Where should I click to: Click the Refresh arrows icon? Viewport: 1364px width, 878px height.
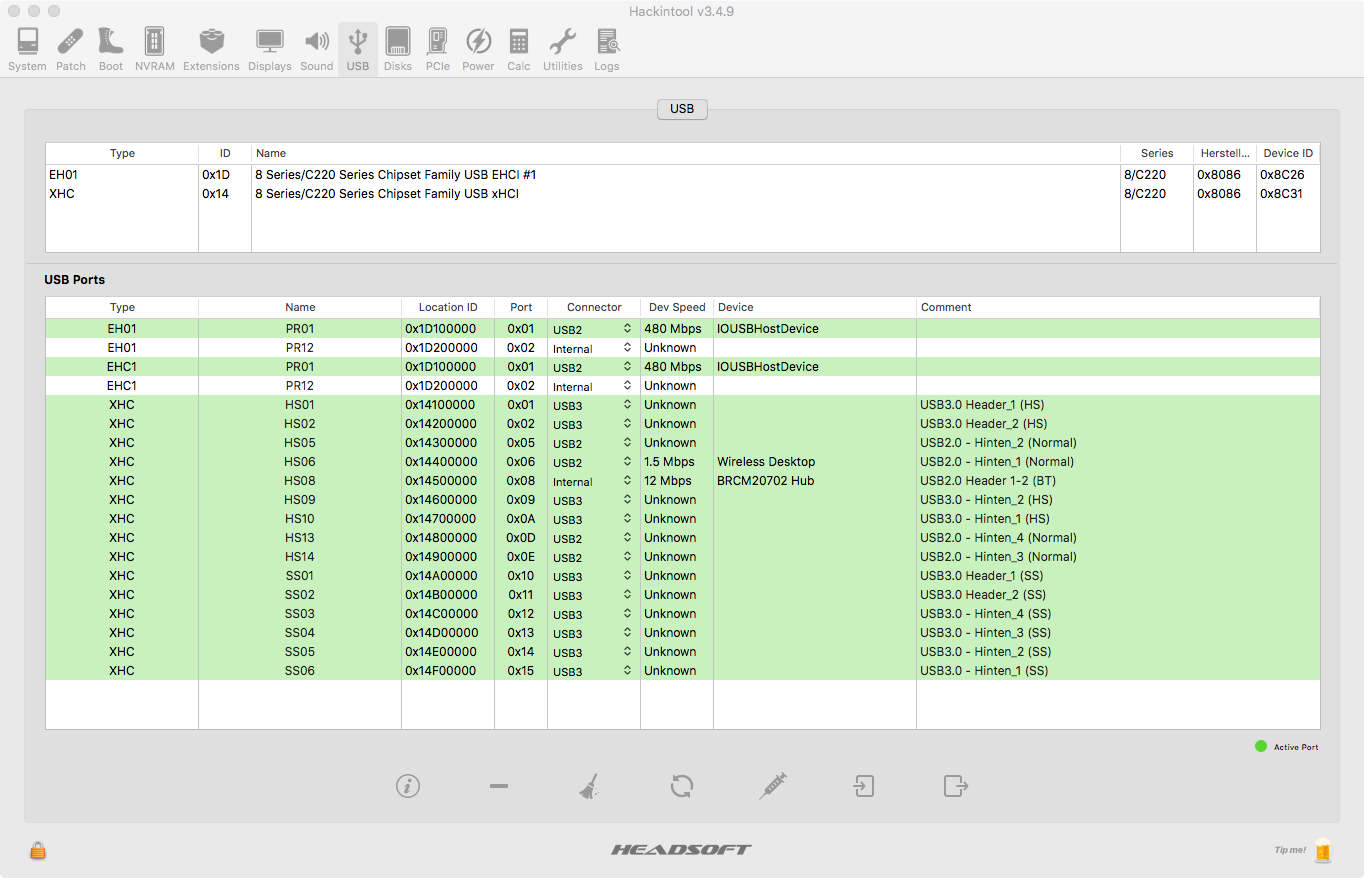[682, 786]
